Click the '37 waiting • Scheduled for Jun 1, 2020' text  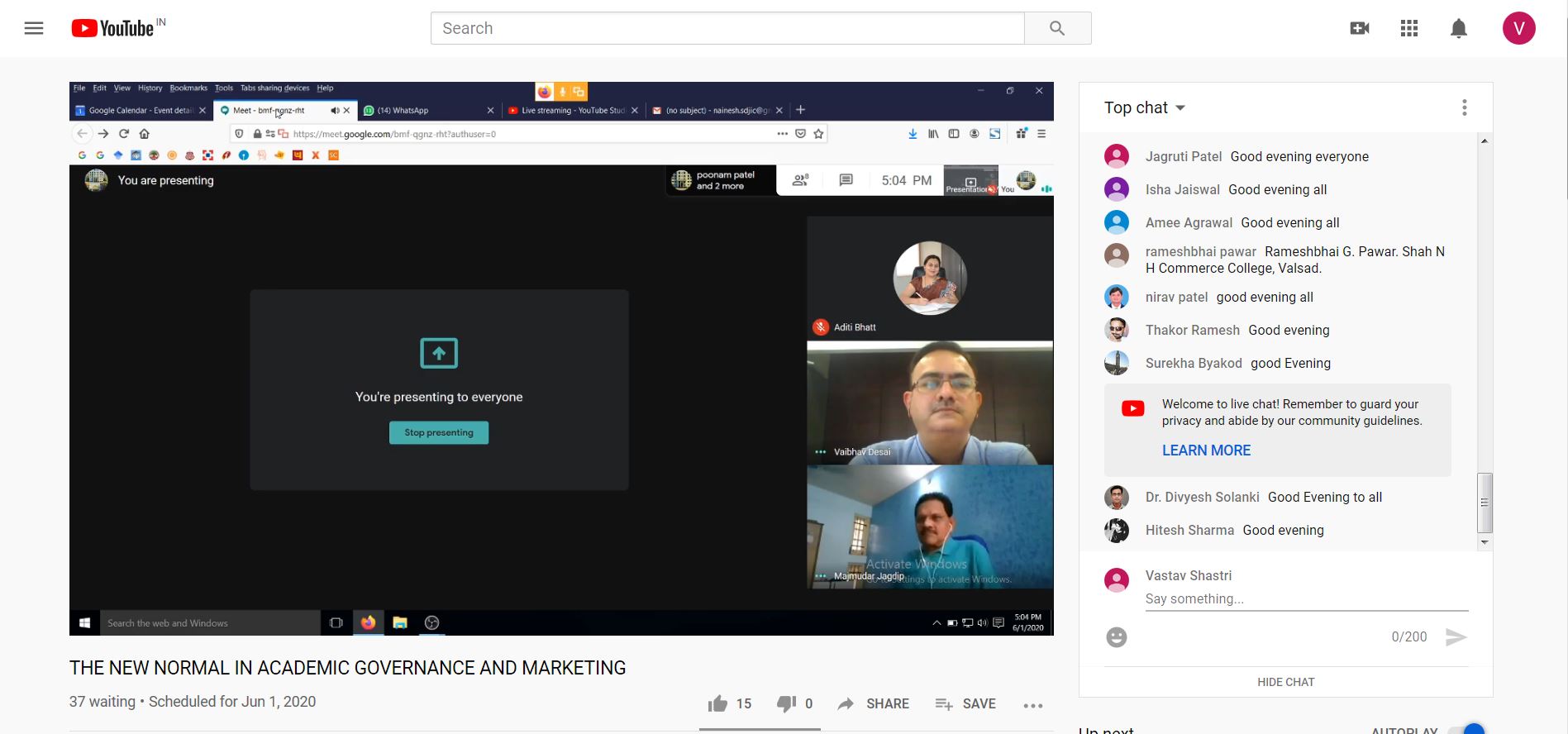pos(193,702)
